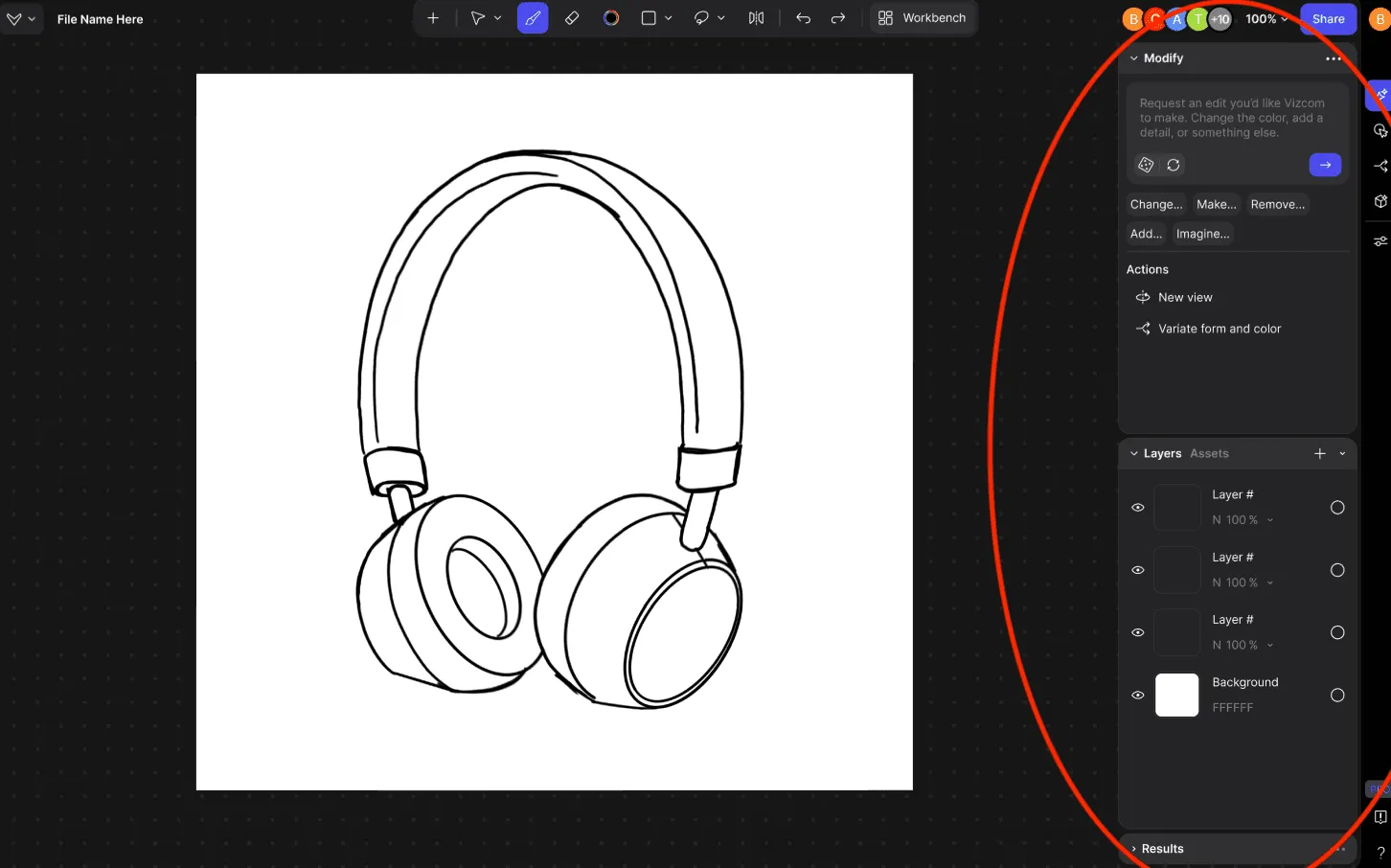Screen dimensions: 1391x868
Task: Open the Vizcom logo menu
Action: click(x=20, y=18)
